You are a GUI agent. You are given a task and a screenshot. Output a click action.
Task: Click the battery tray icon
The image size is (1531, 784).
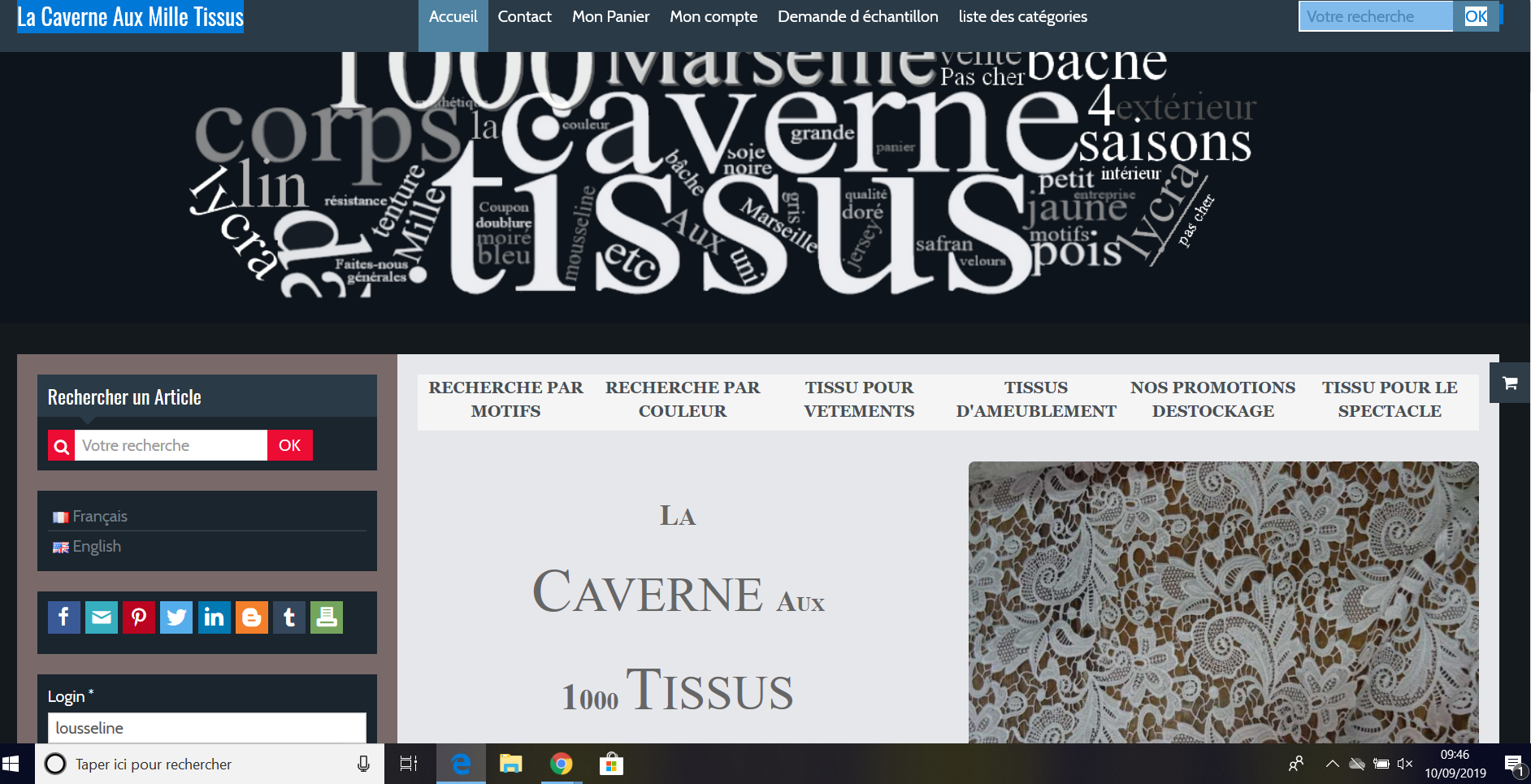click(1381, 764)
